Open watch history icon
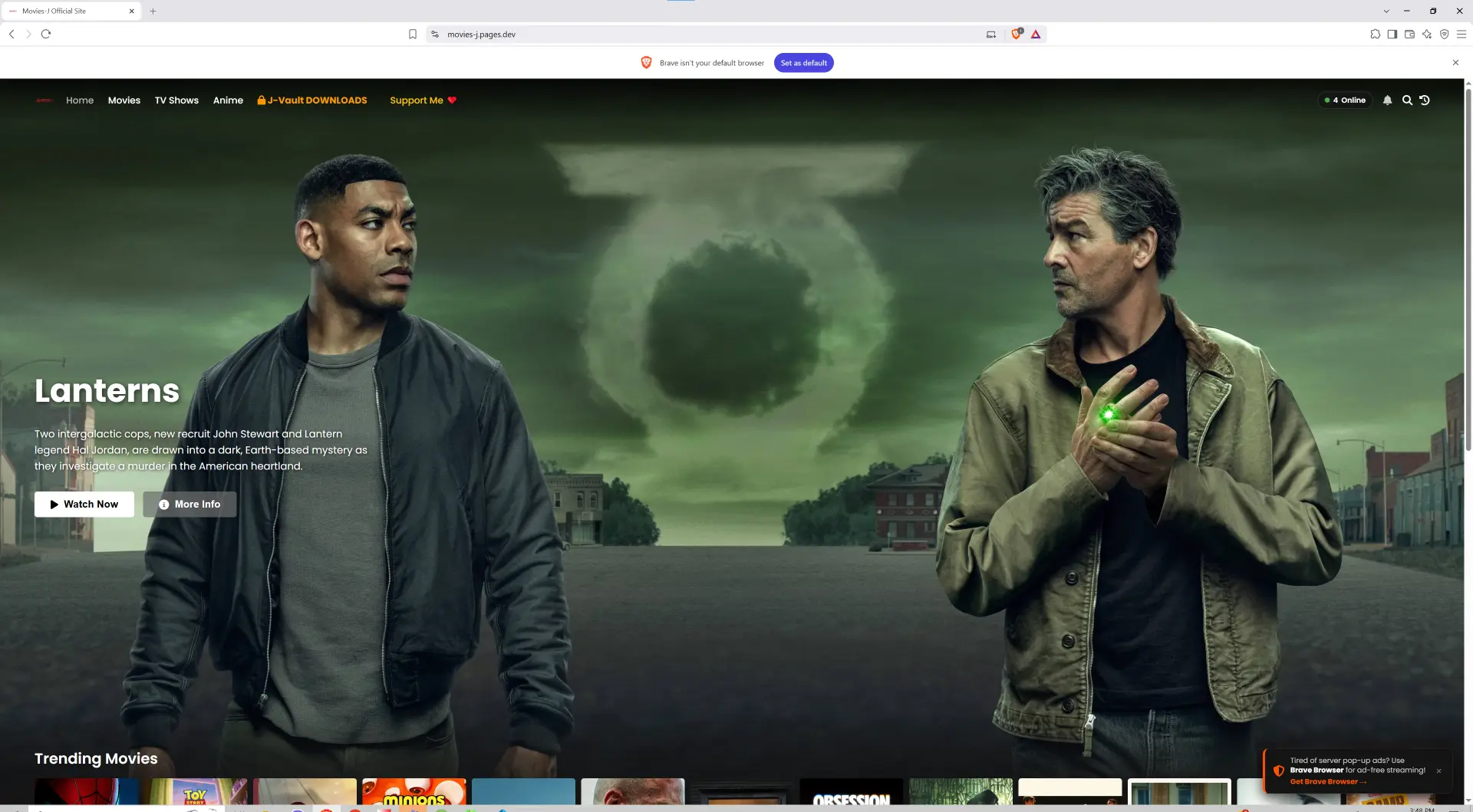The width and height of the screenshot is (1473, 812). 1425,100
